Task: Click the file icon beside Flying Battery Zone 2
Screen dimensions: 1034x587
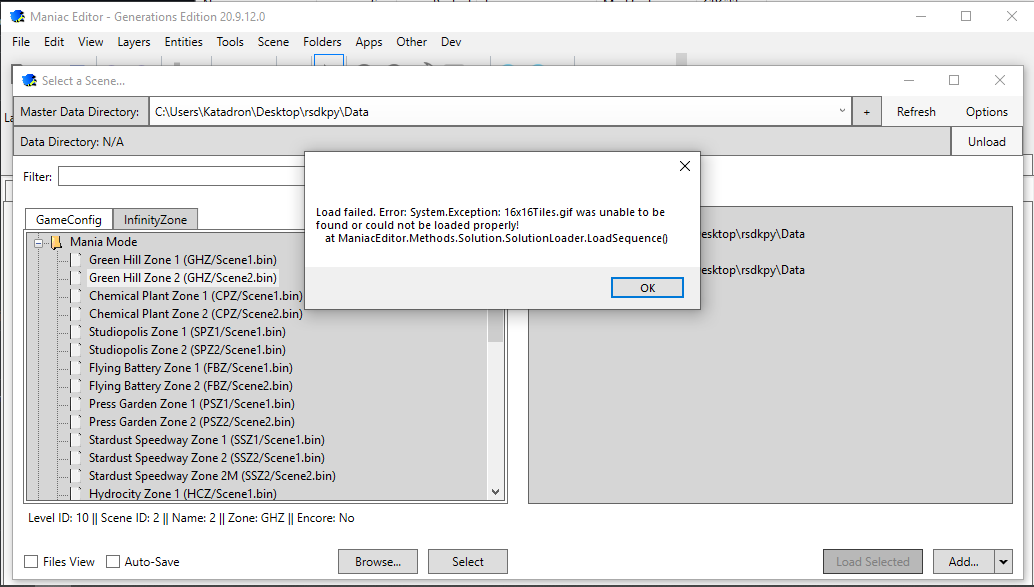Action: pyautogui.click(x=76, y=385)
